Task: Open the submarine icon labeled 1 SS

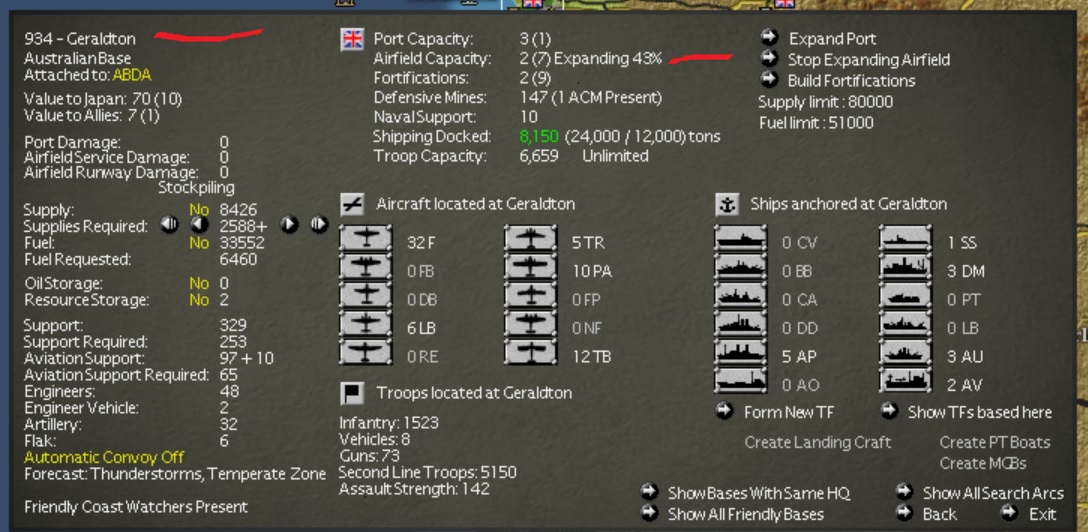Action: click(x=906, y=238)
